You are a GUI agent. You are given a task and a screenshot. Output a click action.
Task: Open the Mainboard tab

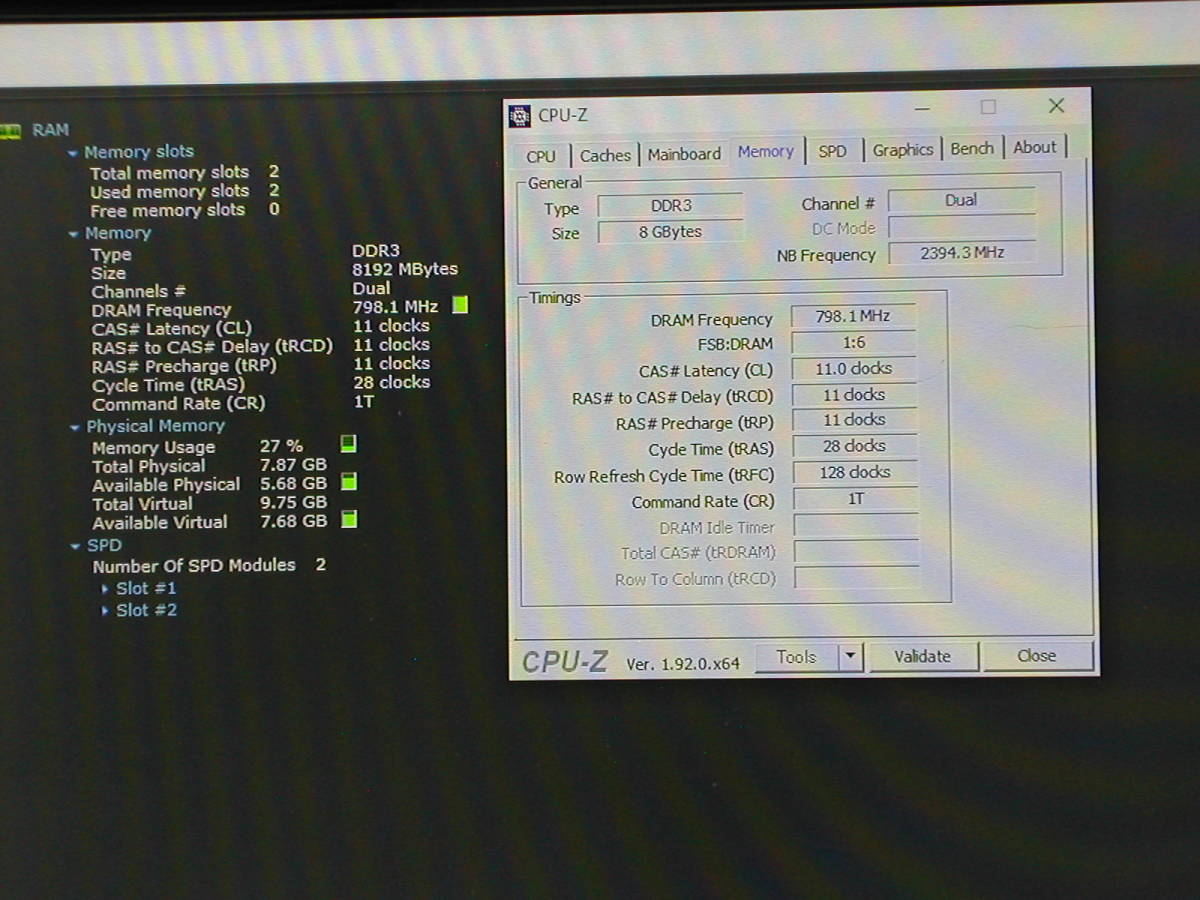[684, 154]
